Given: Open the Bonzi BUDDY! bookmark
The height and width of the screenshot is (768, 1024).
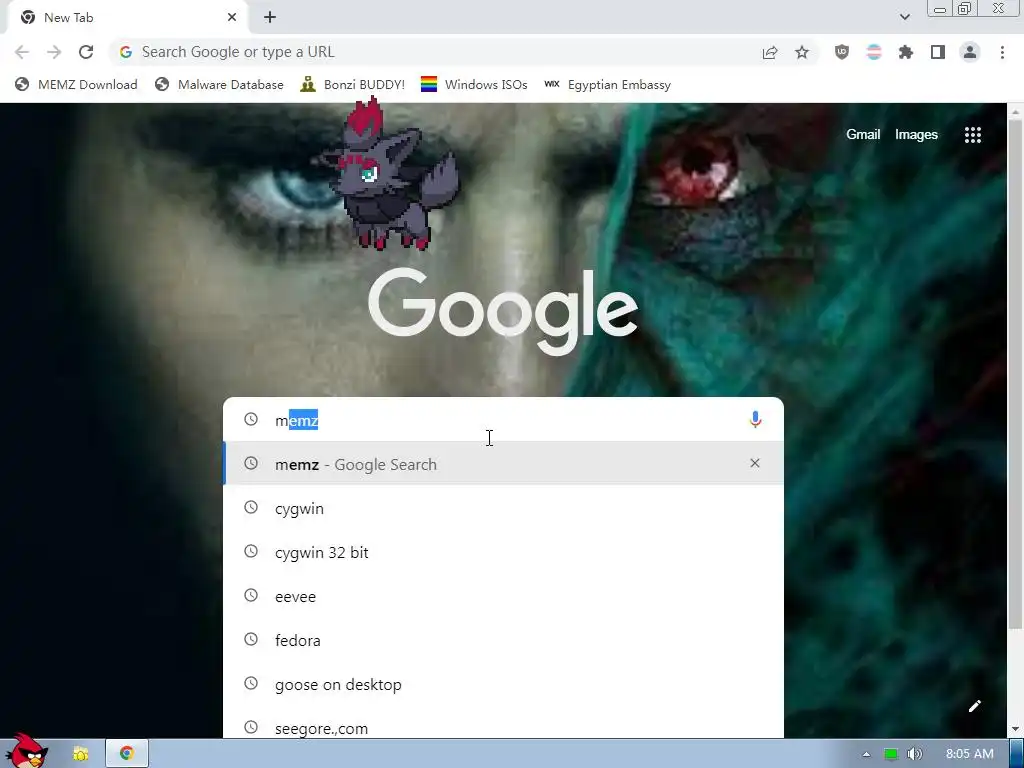Looking at the screenshot, I should pos(353,85).
